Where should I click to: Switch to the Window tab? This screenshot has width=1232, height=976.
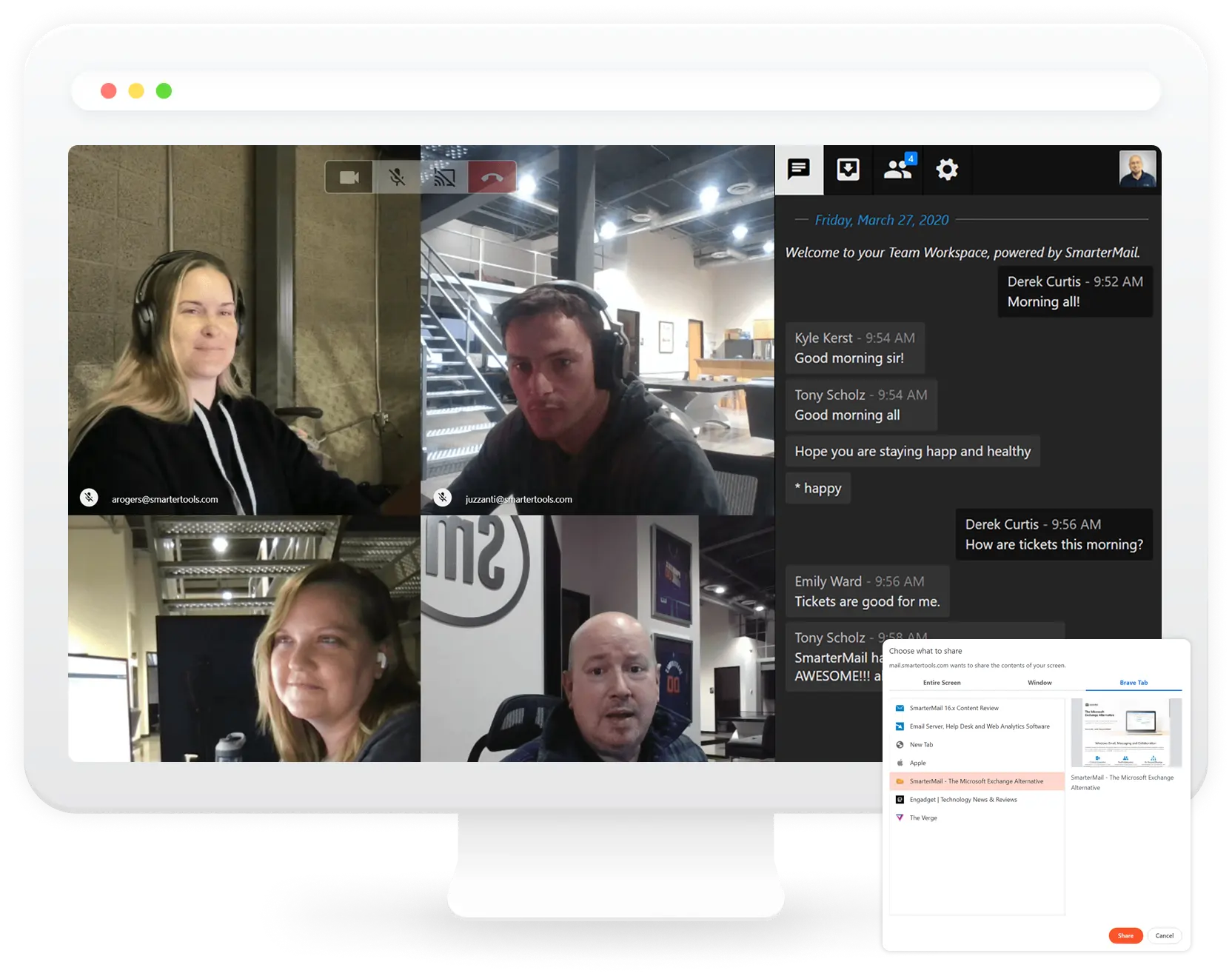tap(1039, 683)
